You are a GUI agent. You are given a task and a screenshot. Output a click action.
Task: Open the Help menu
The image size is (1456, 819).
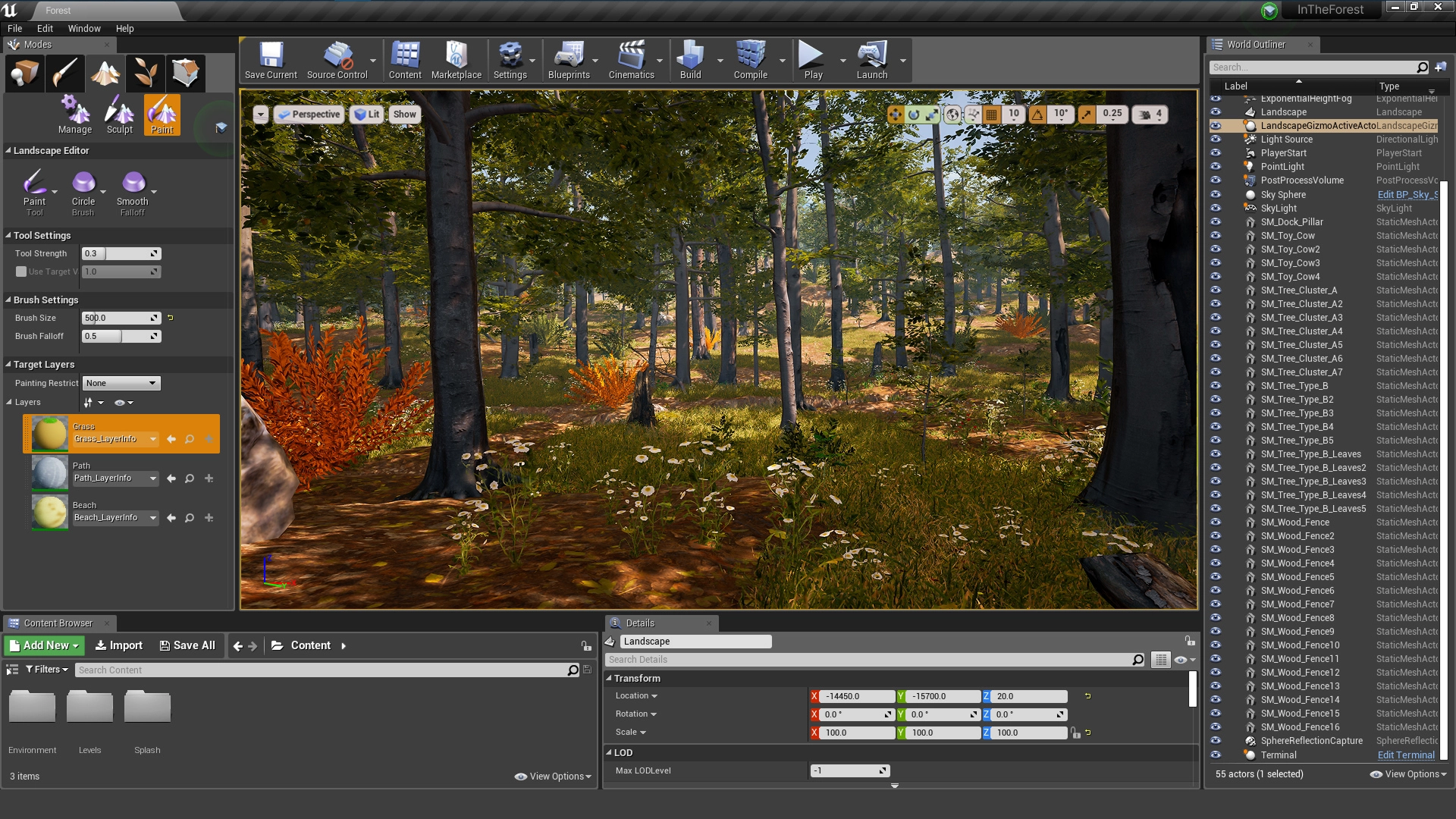point(124,29)
